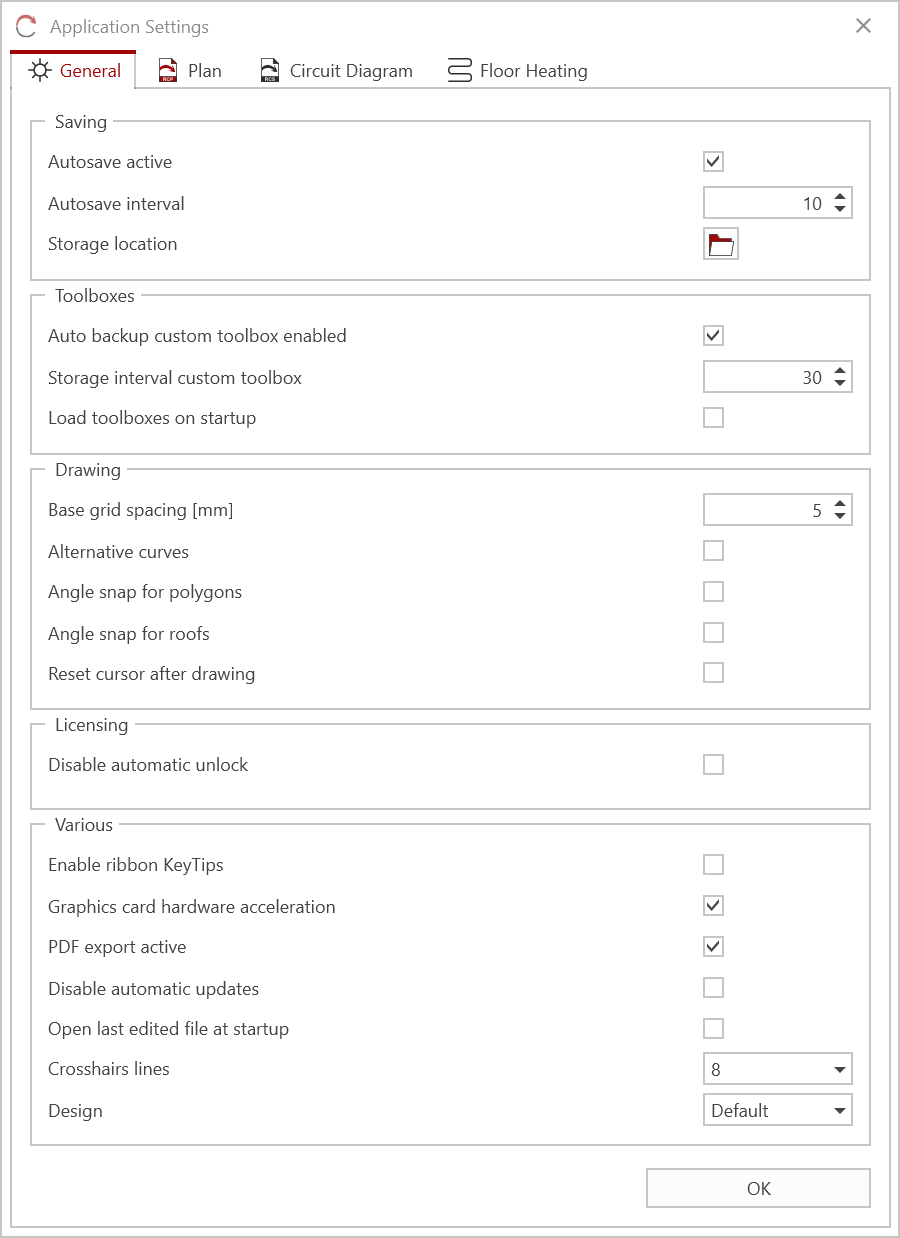Increase Base grid spacing with the stepper
Image resolution: width=900 pixels, height=1238 pixels.
point(841,504)
